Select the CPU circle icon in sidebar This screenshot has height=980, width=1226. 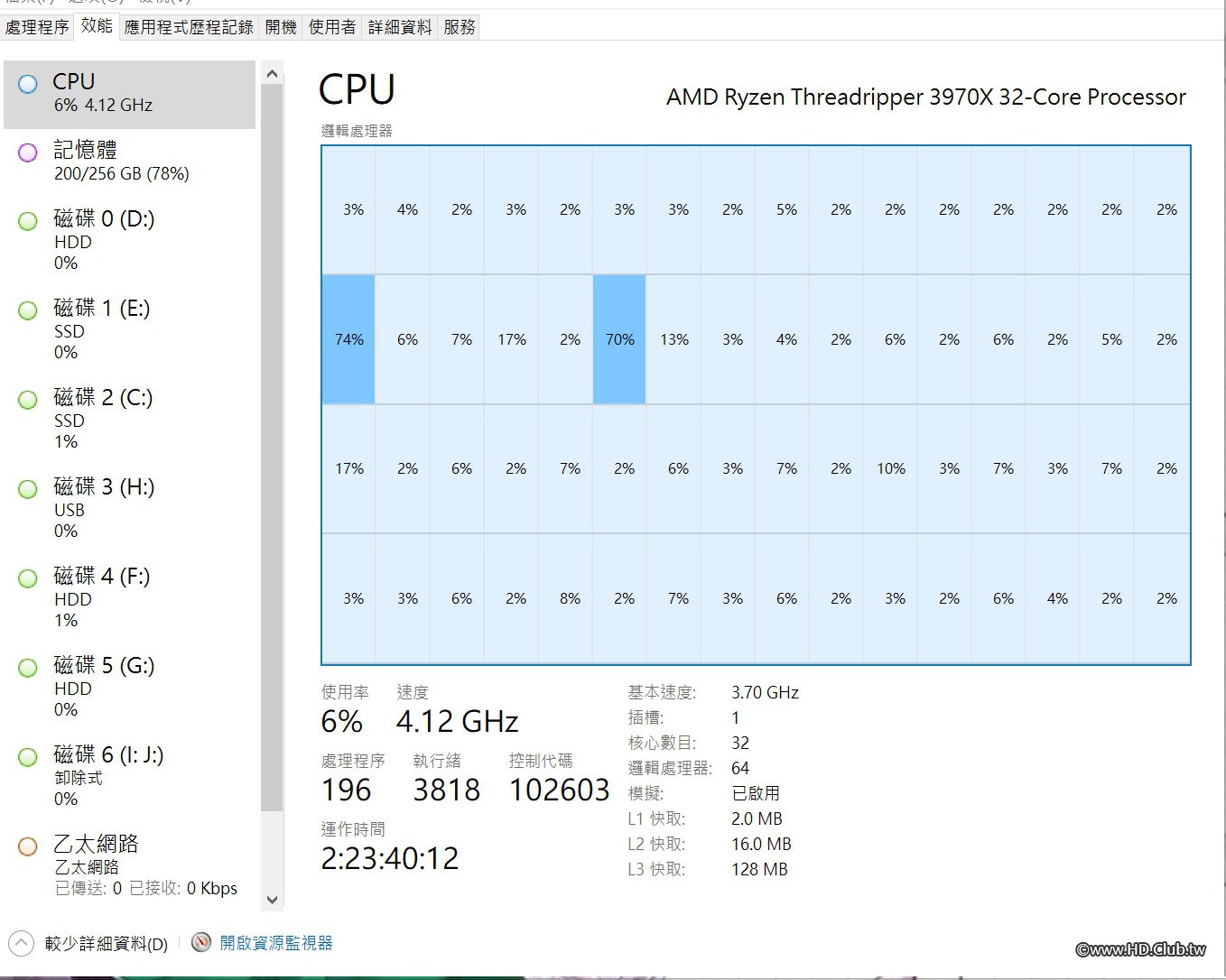click(28, 84)
